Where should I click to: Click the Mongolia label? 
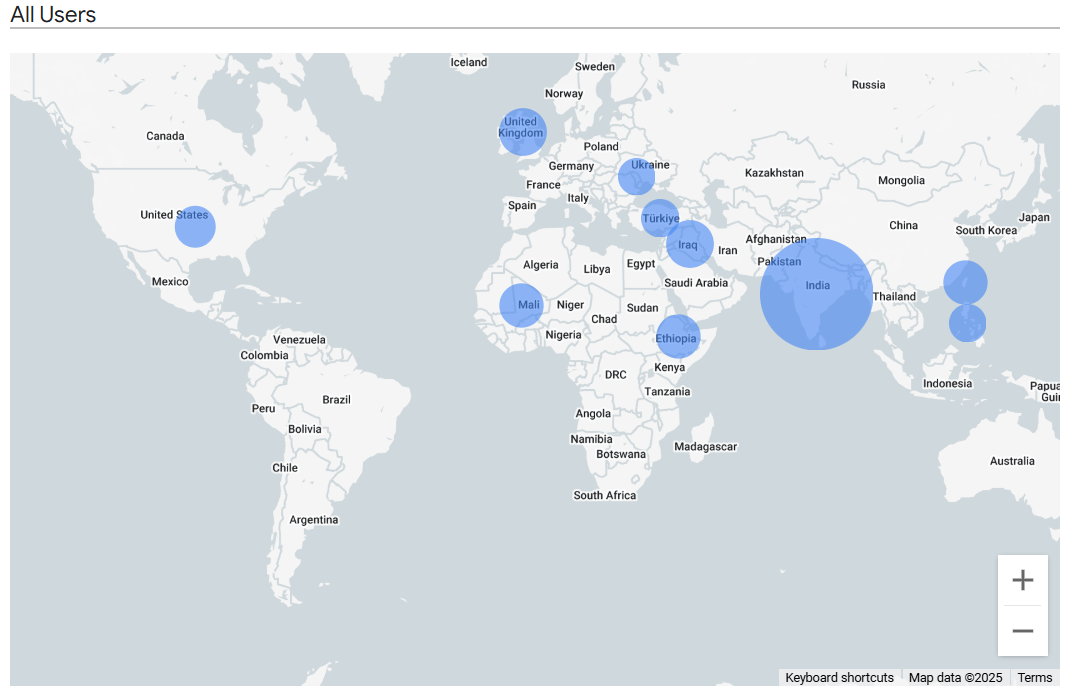click(x=901, y=180)
